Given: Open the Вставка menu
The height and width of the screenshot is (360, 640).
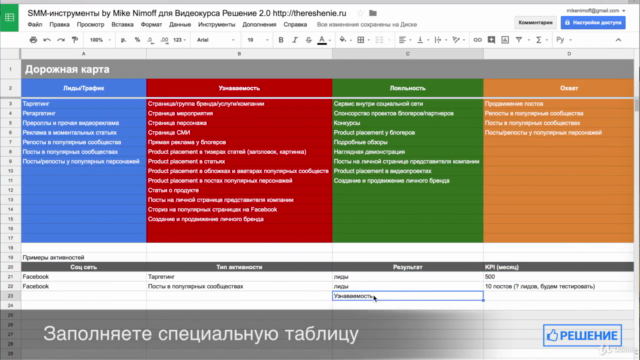Looking at the screenshot, I should [122, 24].
